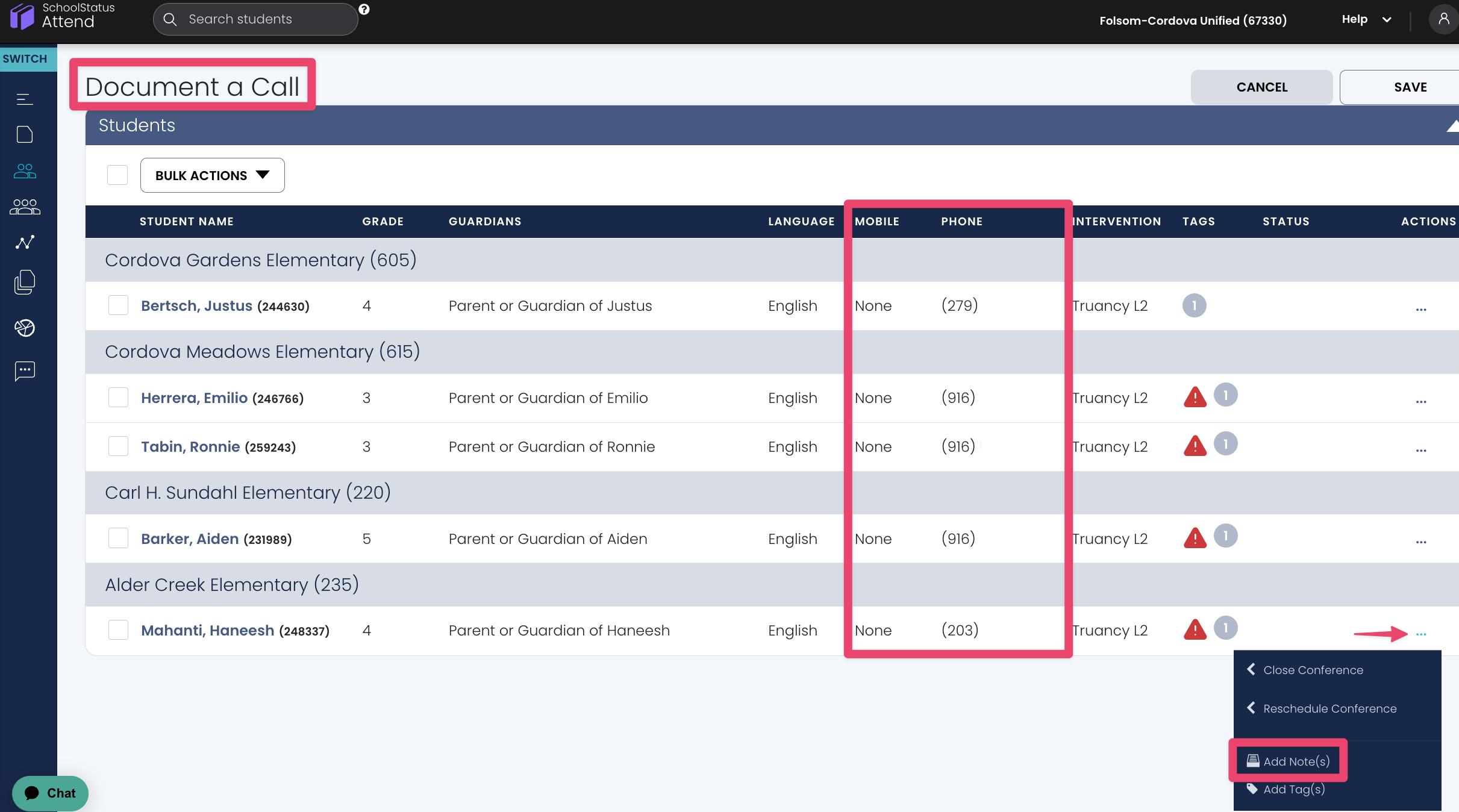
Task: Click the gray number tag for Bertsch, Justus
Action: pyautogui.click(x=1194, y=305)
